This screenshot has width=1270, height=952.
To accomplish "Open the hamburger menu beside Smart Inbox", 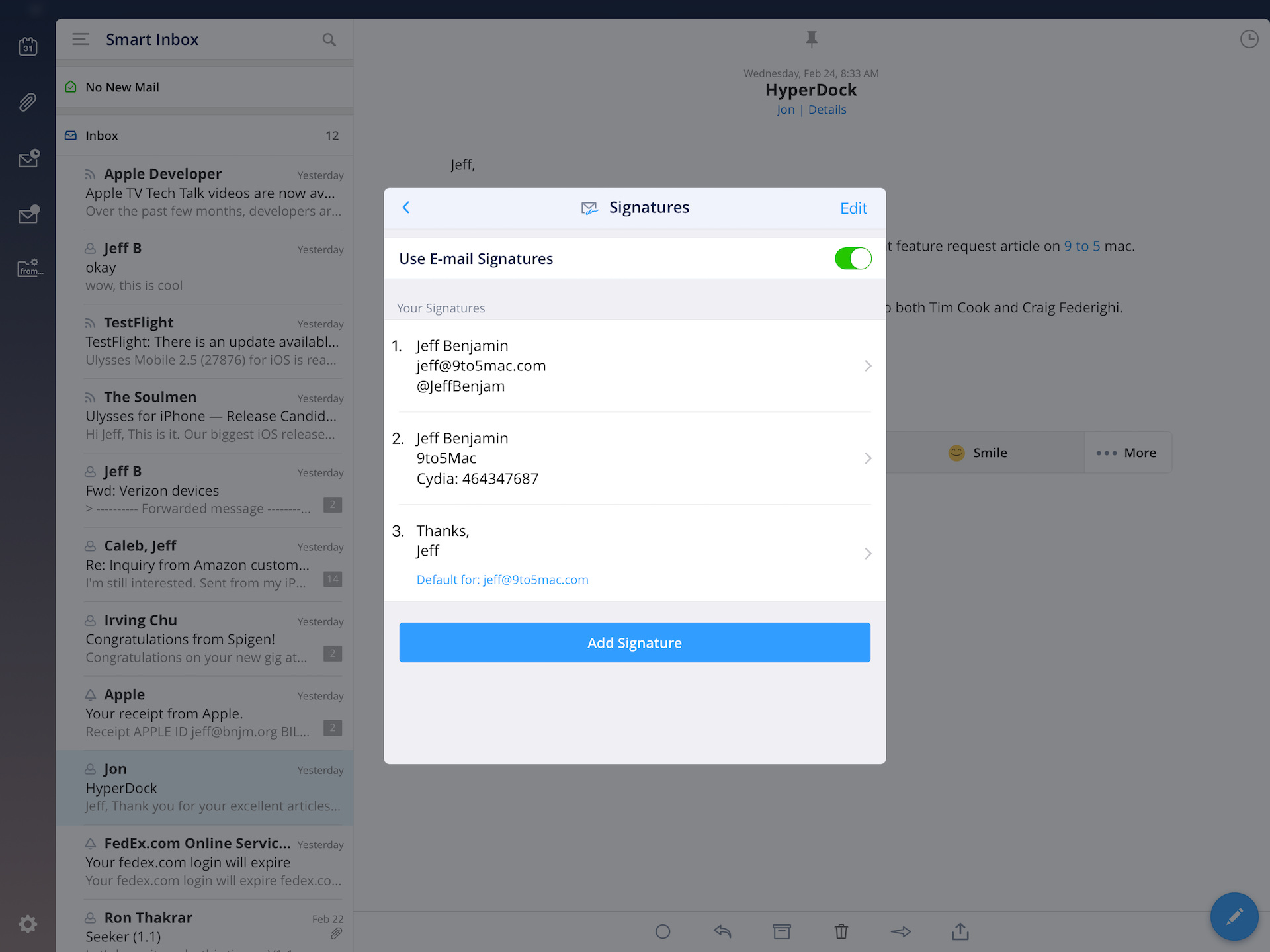I will click(x=81, y=40).
